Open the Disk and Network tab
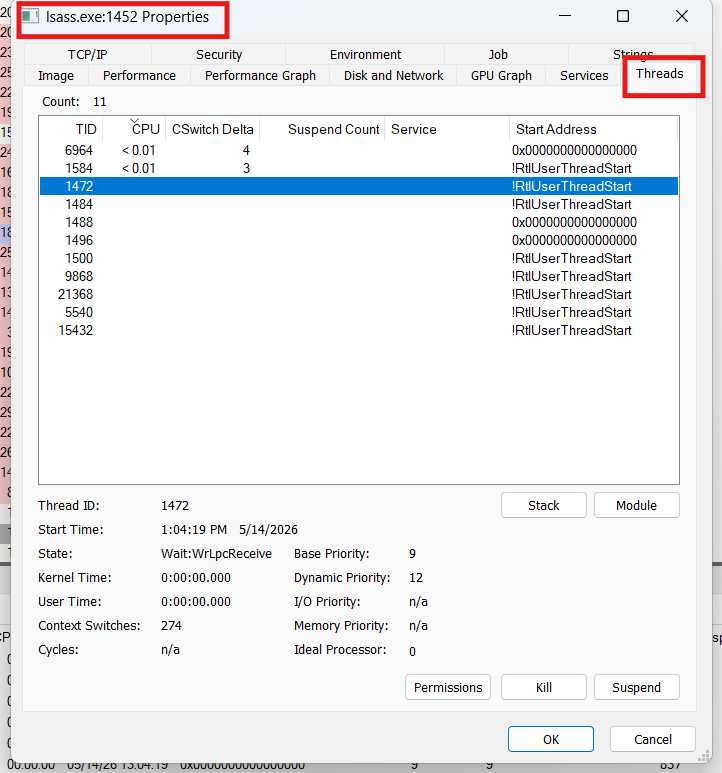722x773 pixels. [x=393, y=75]
